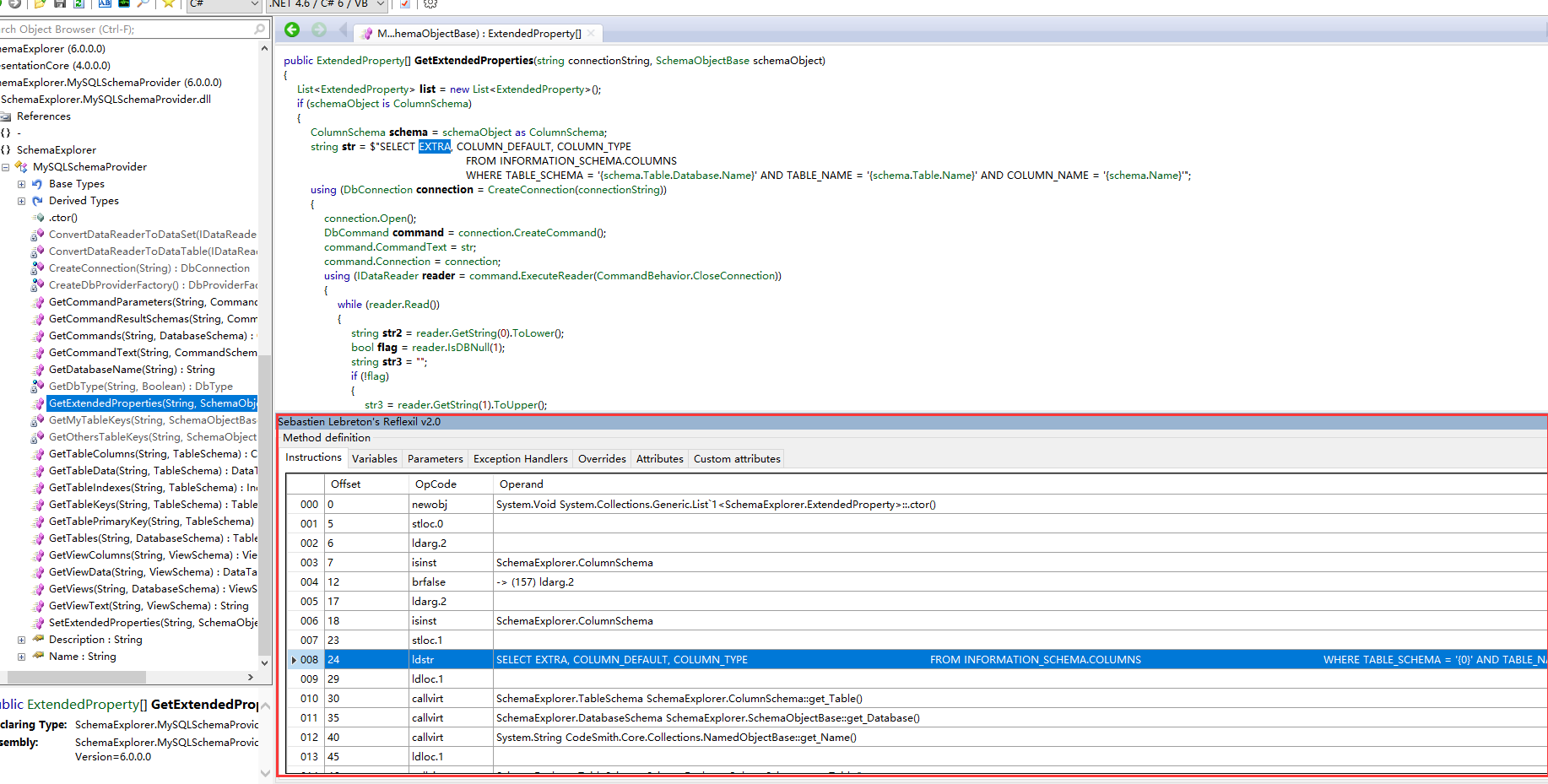Follow the DbCommand type link in code
1548x784 pixels.
(x=357, y=233)
